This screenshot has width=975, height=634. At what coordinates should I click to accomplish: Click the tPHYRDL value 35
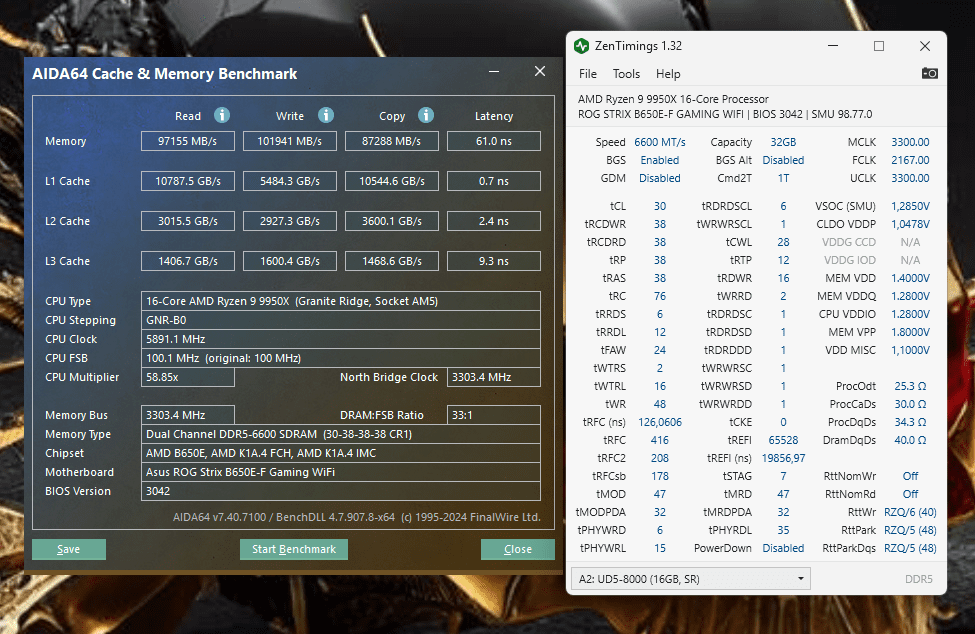(783, 531)
